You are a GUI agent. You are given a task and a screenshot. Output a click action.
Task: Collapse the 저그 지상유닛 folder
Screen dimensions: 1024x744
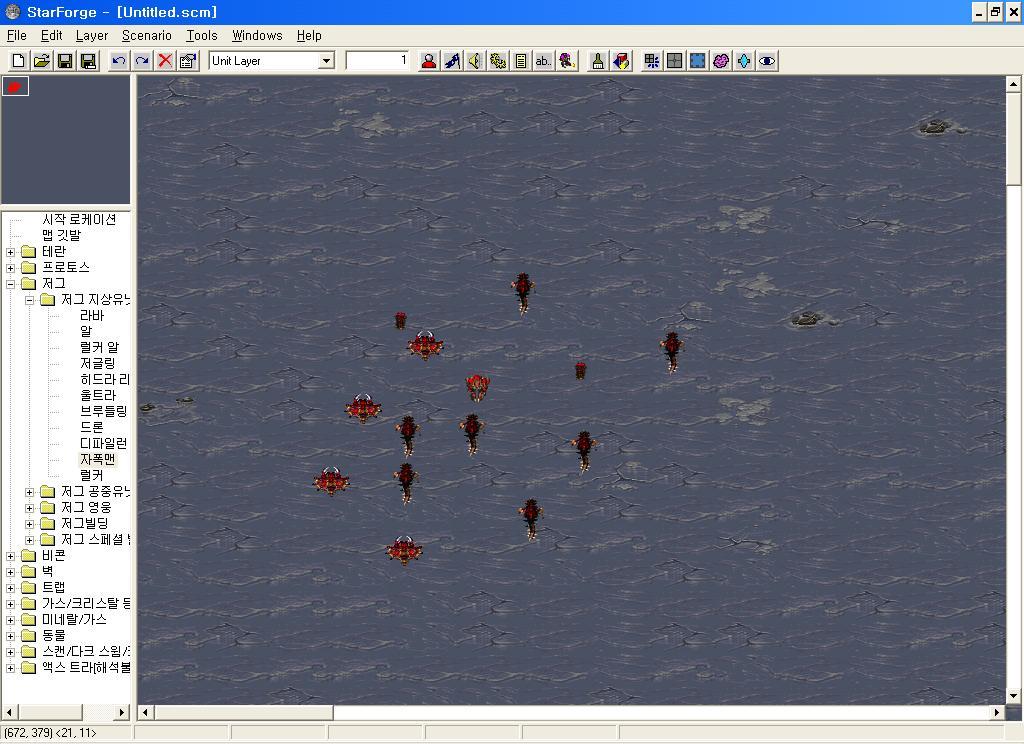29,300
